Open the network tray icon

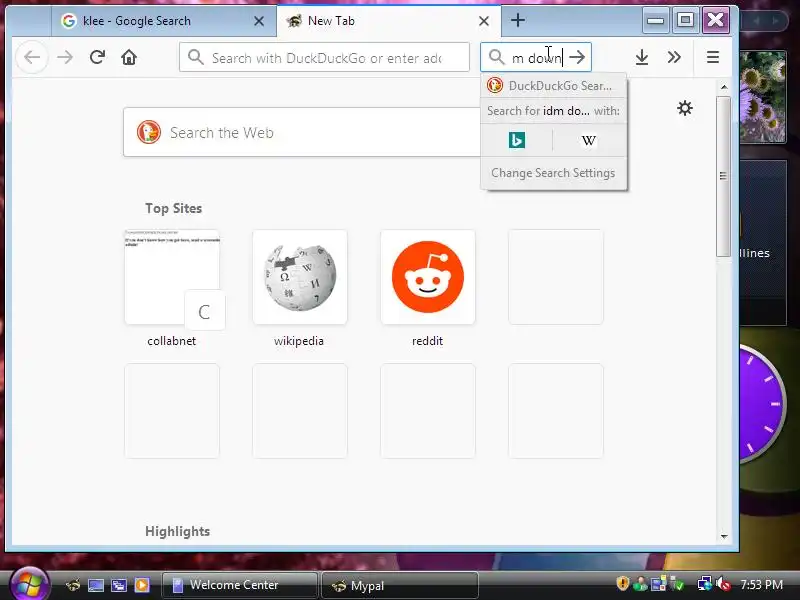[x=705, y=584]
